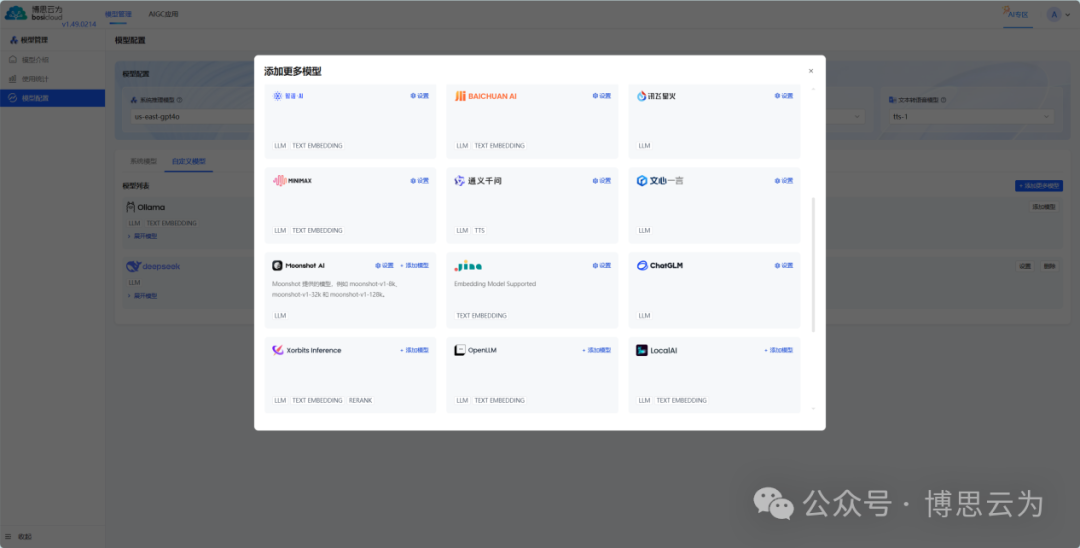Click the 添加更多模型 button in background
1080x548 pixels.
(x=1039, y=186)
